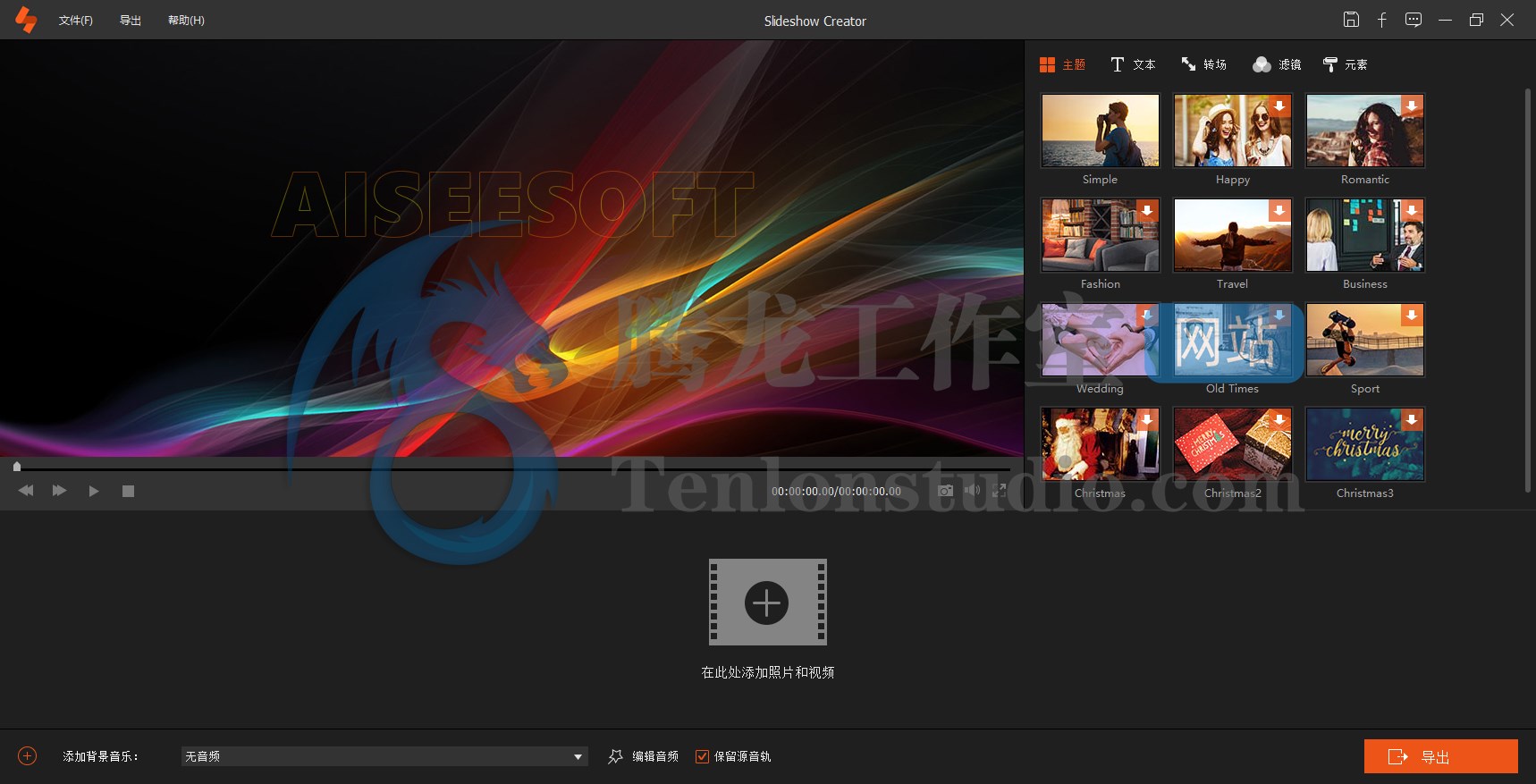
Task: Download the Business theme via arrow icon
Action: [x=1412, y=210]
